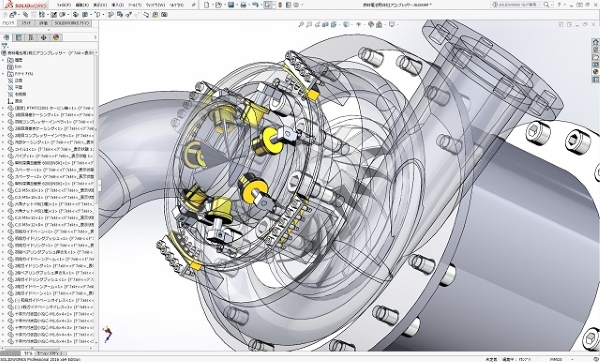
Task: Expand the 履歴 (History) folder in tree
Action: tap(3, 60)
